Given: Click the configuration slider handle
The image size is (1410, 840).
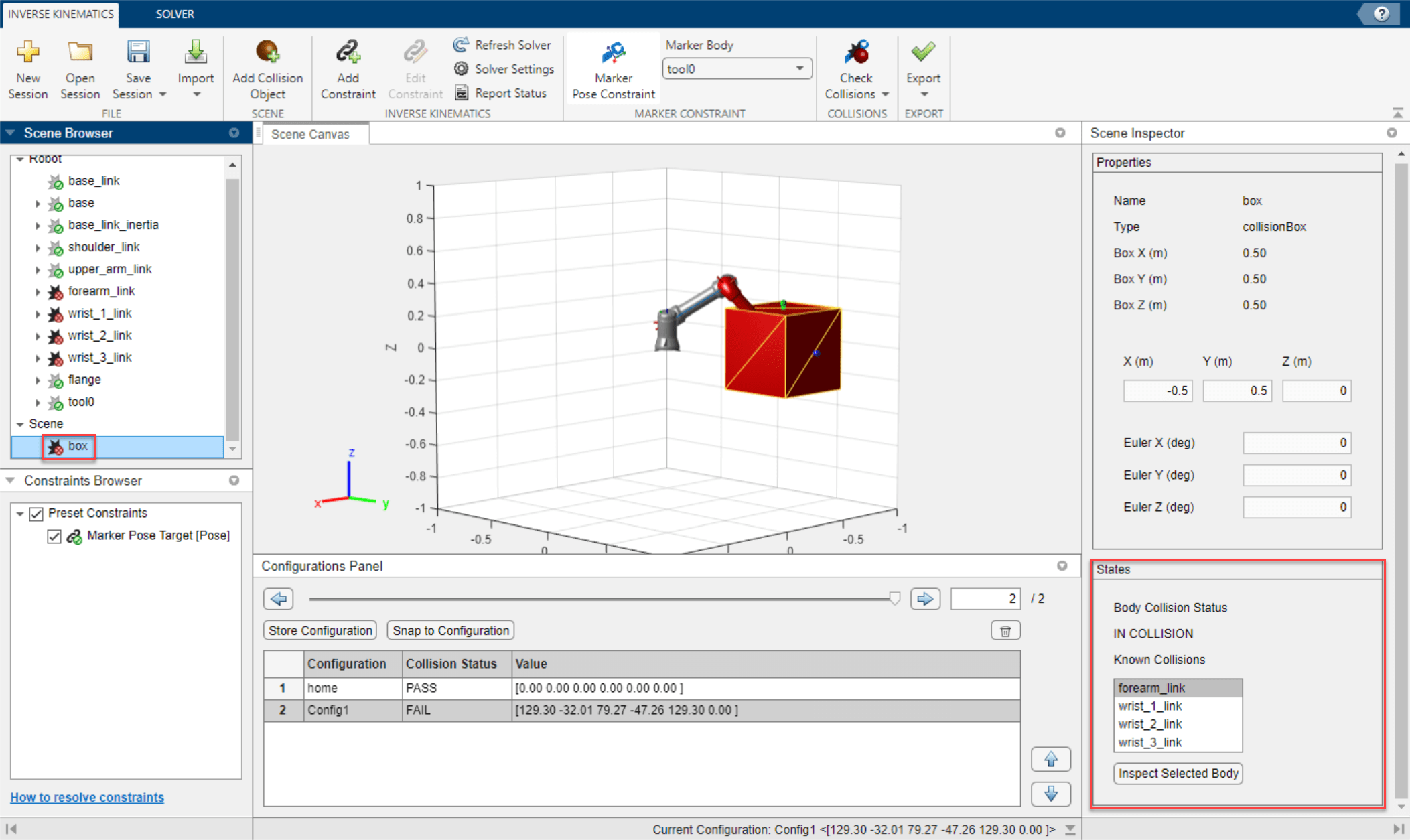Looking at the screenshot, I should click(894, 599).
